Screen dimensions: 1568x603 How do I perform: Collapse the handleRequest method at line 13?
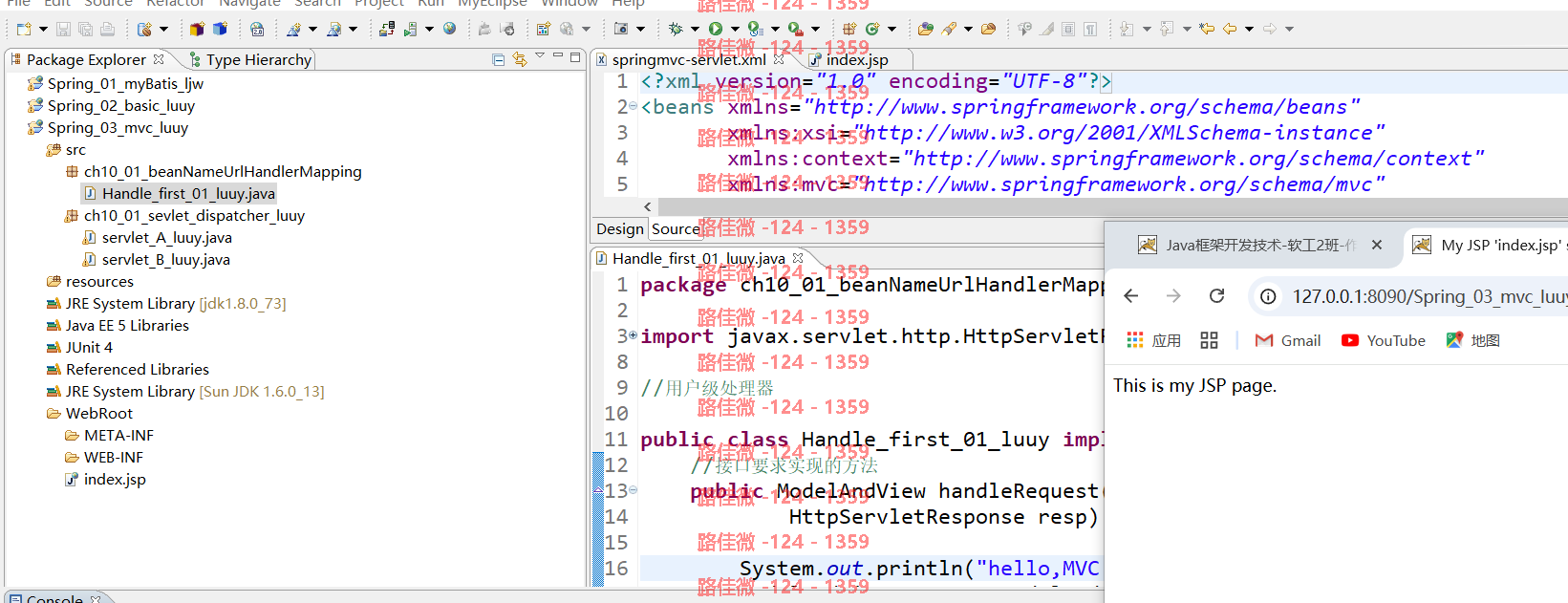tap(634, 490)
